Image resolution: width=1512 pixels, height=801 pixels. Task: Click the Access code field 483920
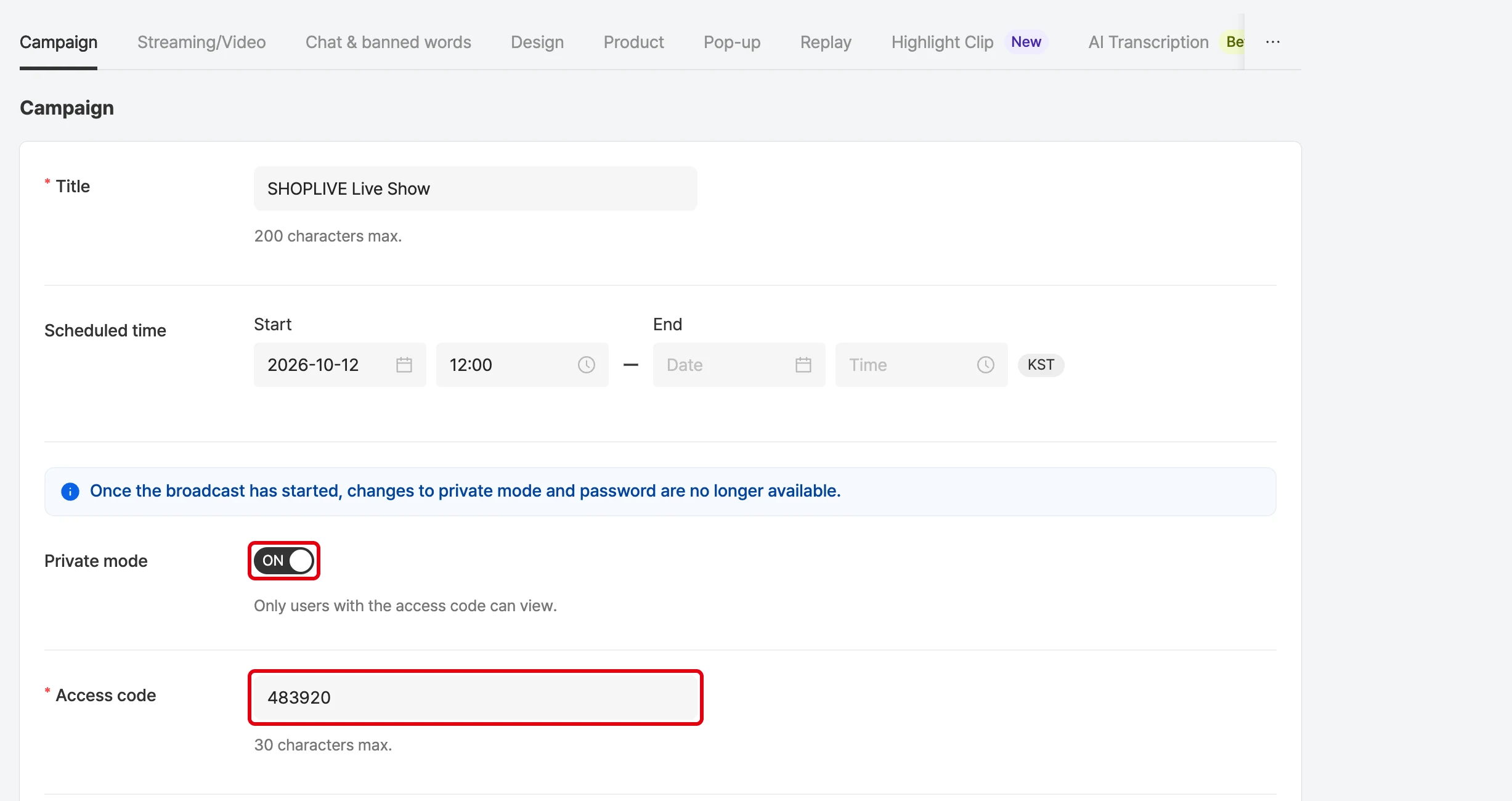coord(476,697)
